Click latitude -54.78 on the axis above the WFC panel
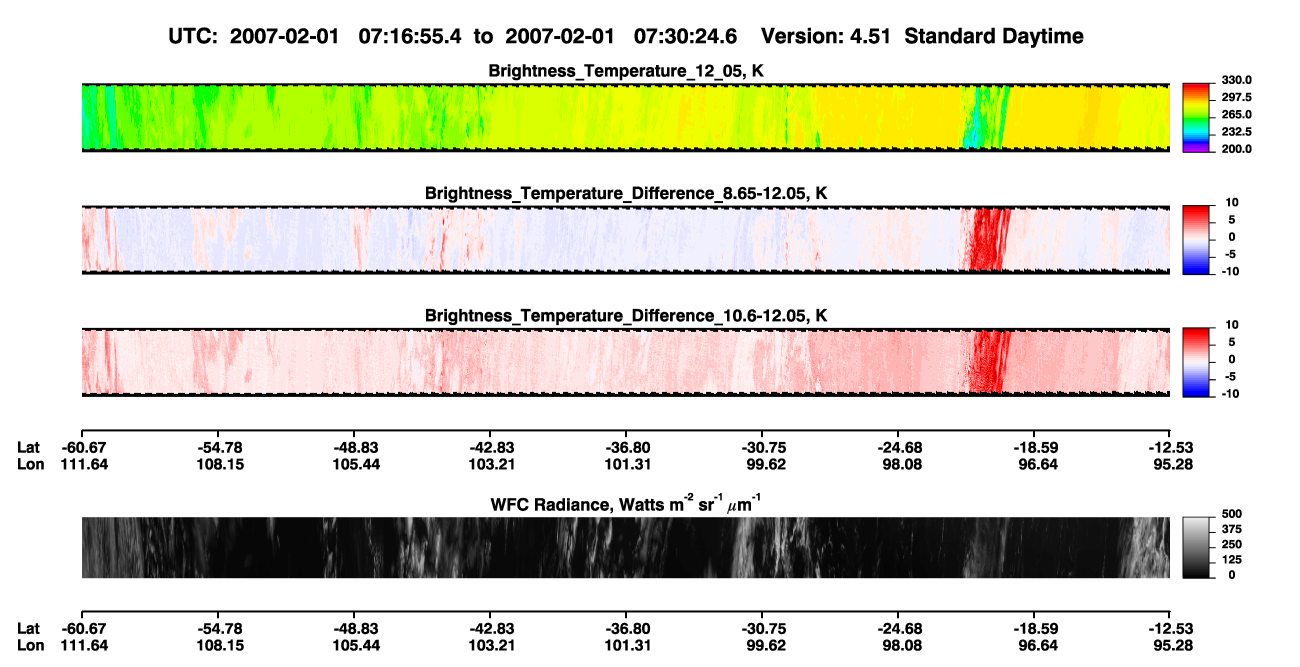The width and height of the screenshot is (1300, 667). (x=220, y=448)
